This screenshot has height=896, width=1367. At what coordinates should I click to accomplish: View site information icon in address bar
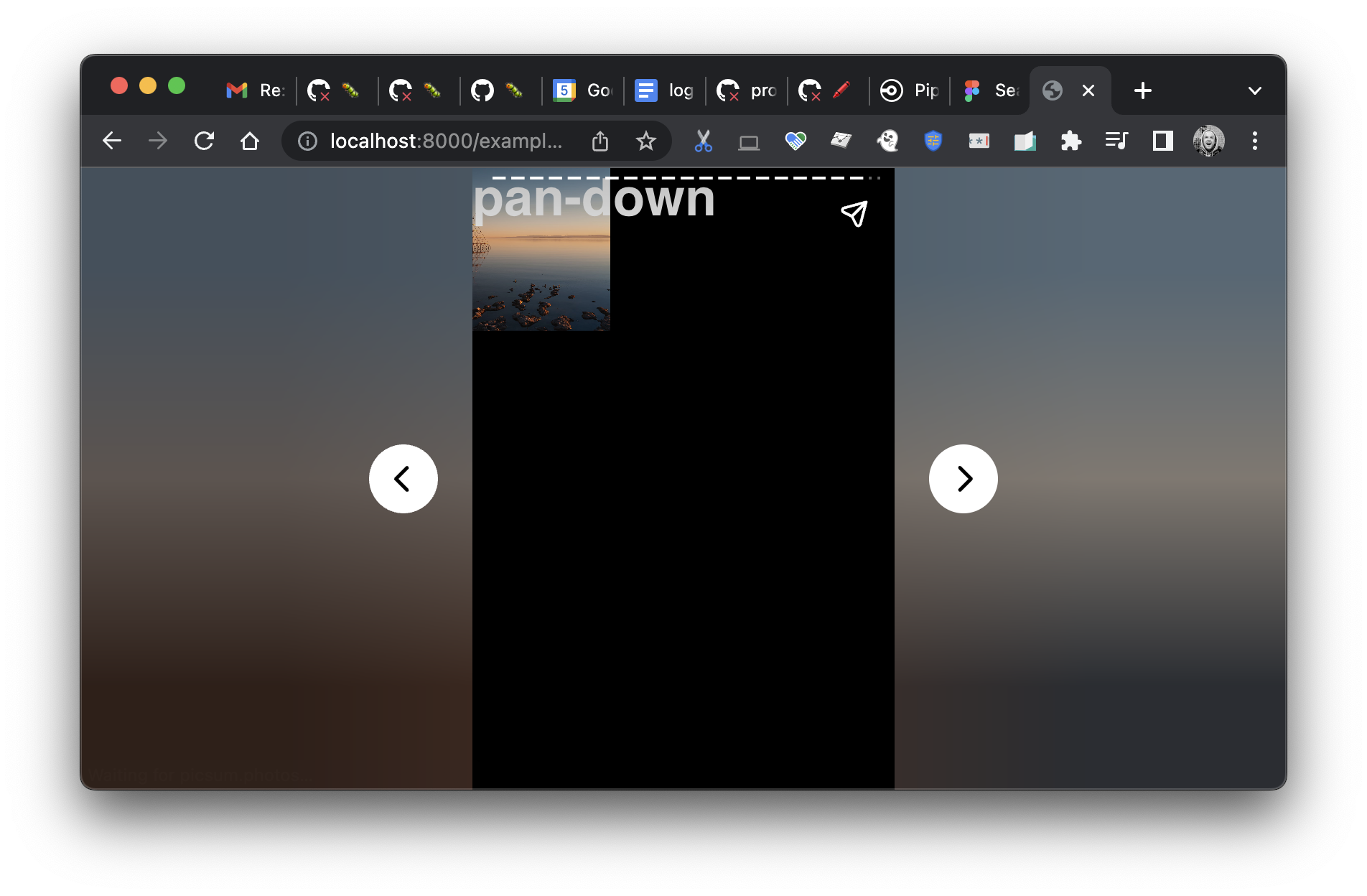tap(307, 141)
